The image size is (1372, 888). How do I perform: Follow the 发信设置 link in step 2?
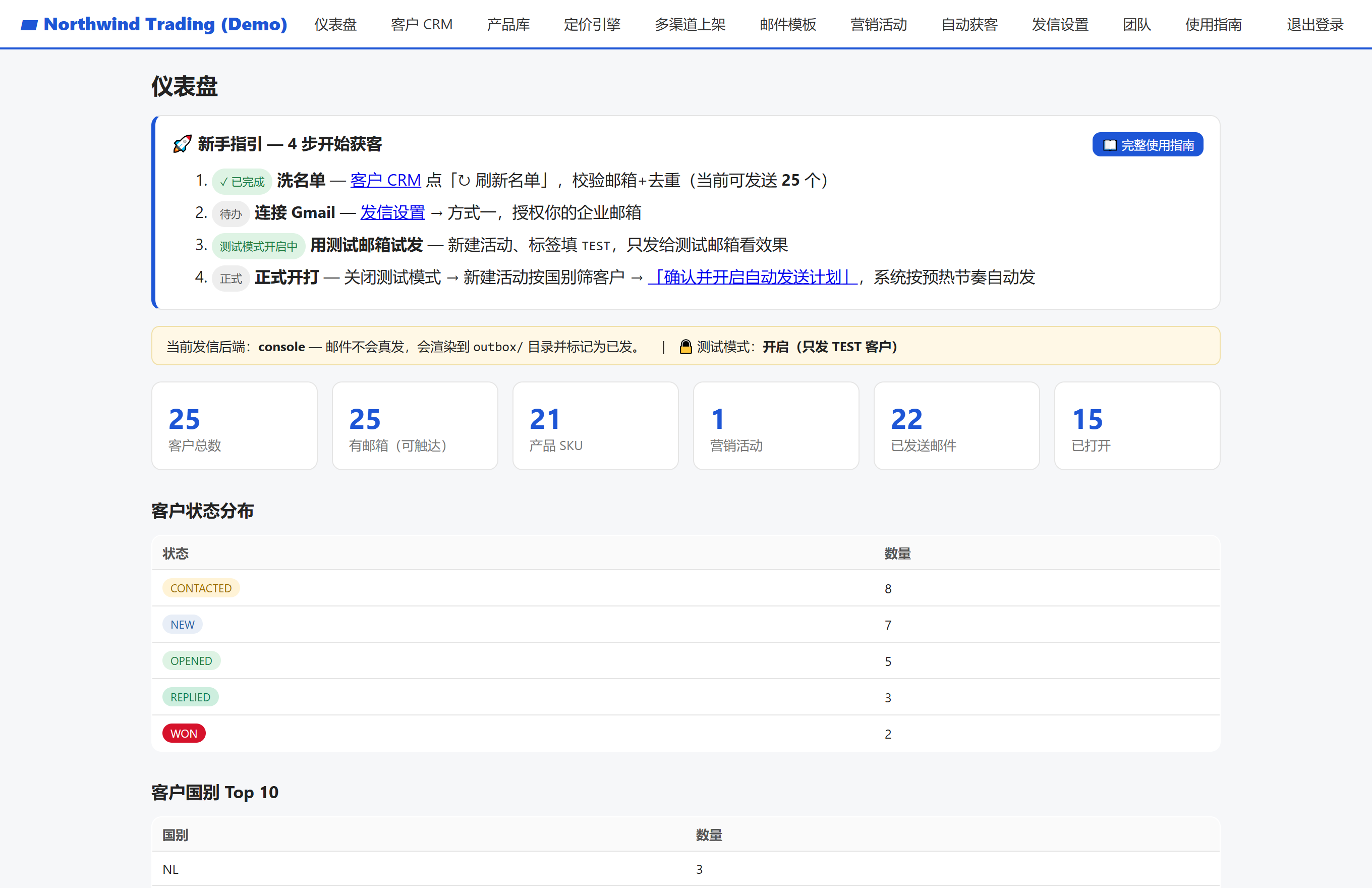392,213
